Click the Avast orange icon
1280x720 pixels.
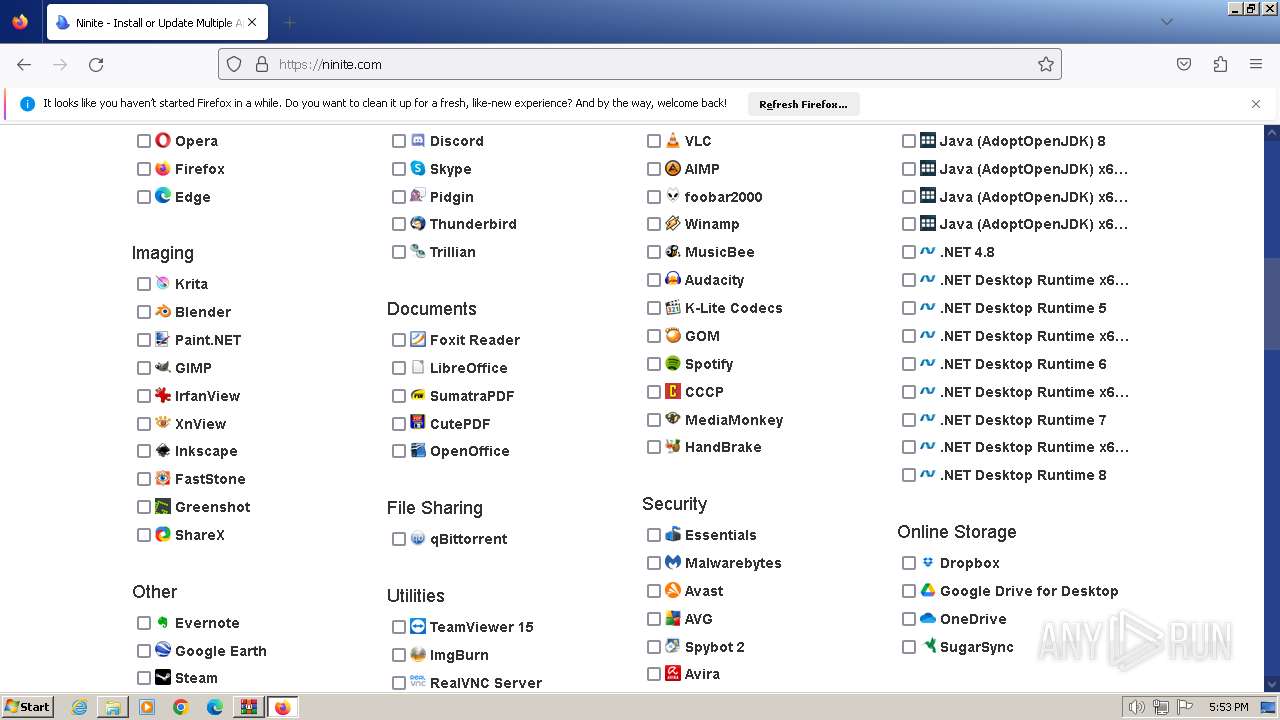[x=673, y=591]
